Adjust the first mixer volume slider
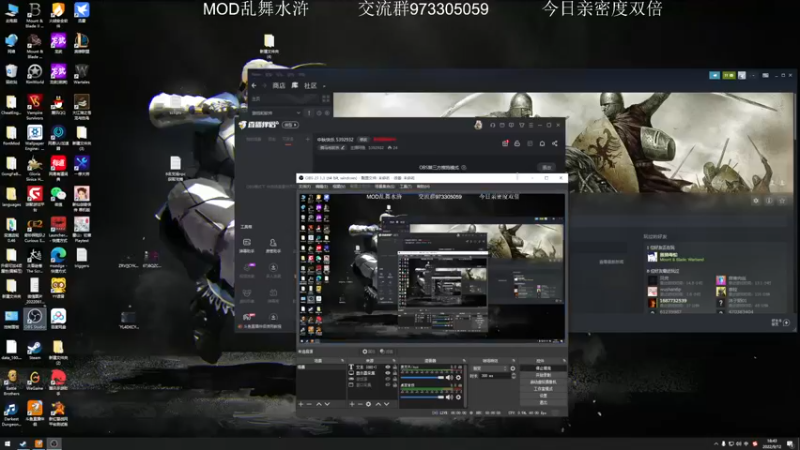Viewport: 800px width, 450px height. [422, 378]
